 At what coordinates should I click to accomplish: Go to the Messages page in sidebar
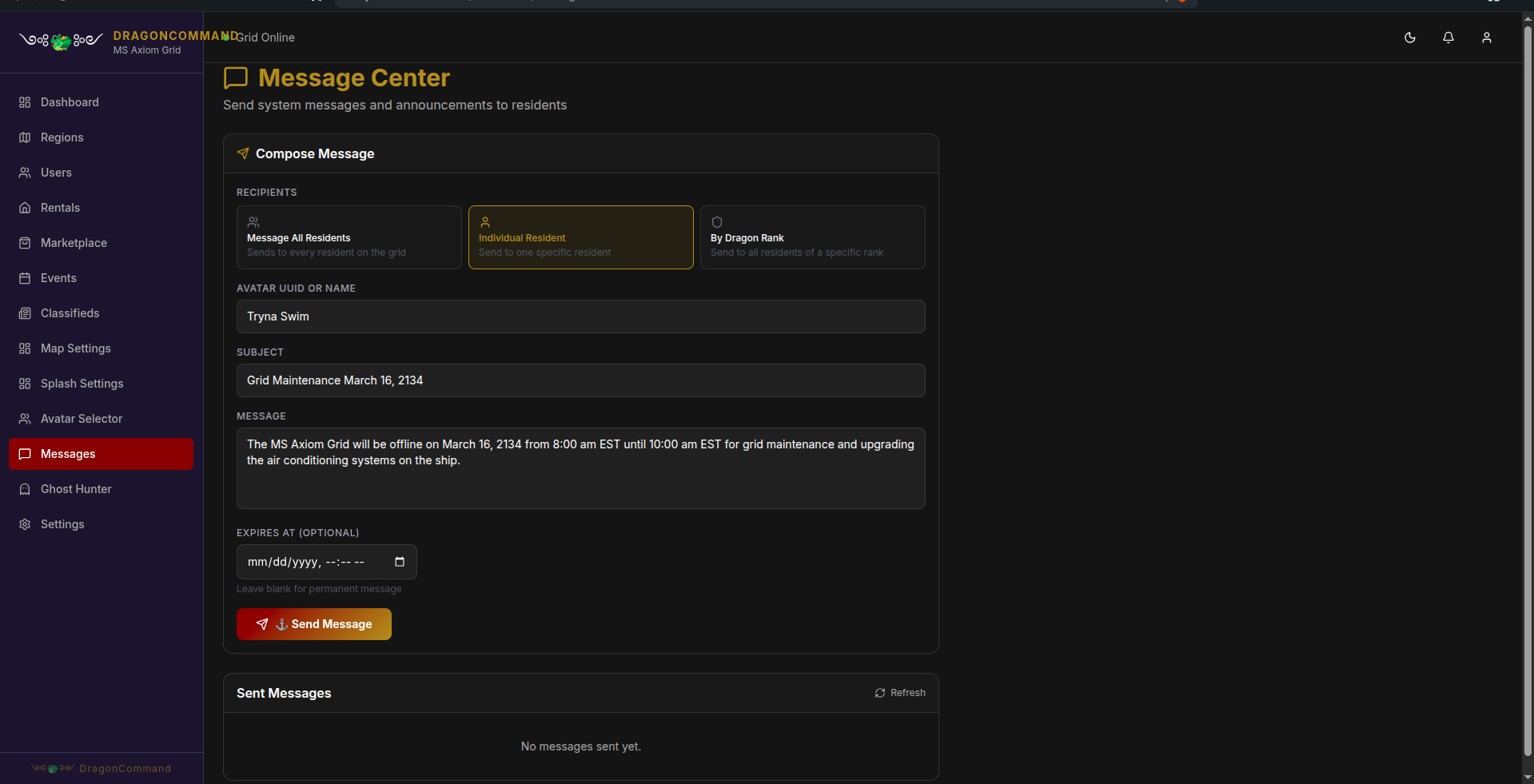click(101, 454)
